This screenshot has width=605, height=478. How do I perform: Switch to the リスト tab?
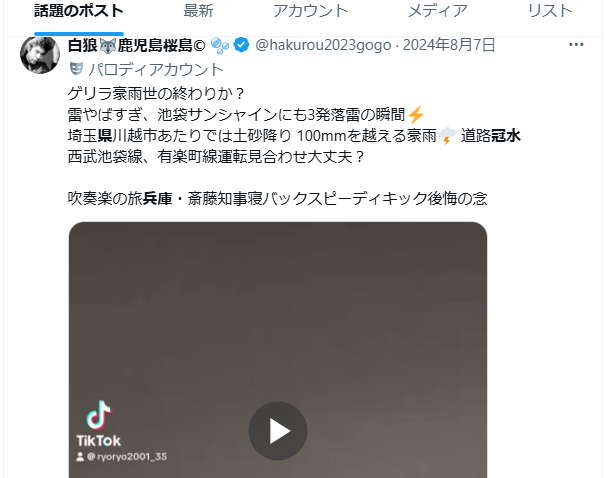click(x=550, y=11)
